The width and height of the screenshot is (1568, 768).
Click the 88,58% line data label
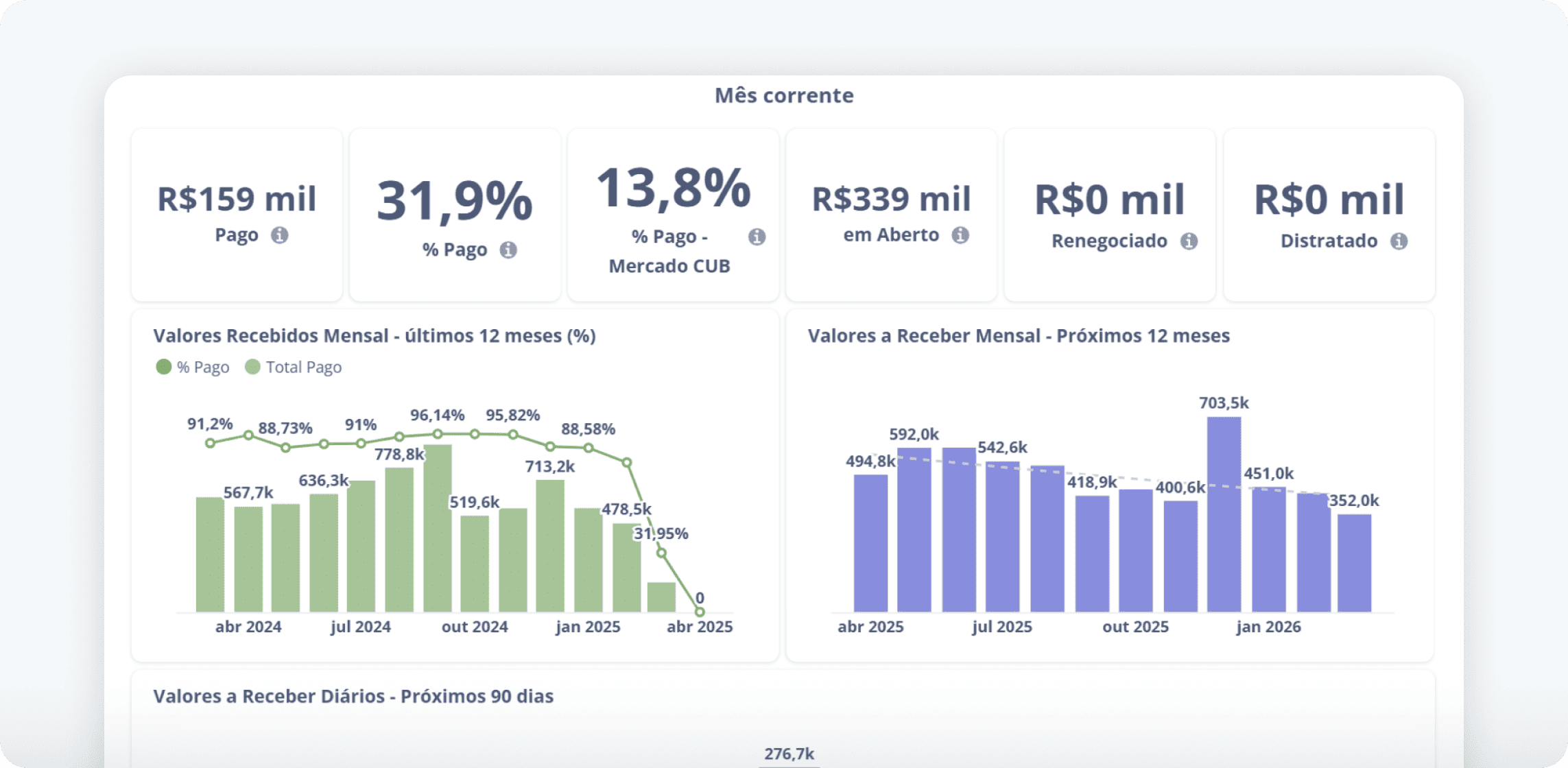click(x=589, y=429)
